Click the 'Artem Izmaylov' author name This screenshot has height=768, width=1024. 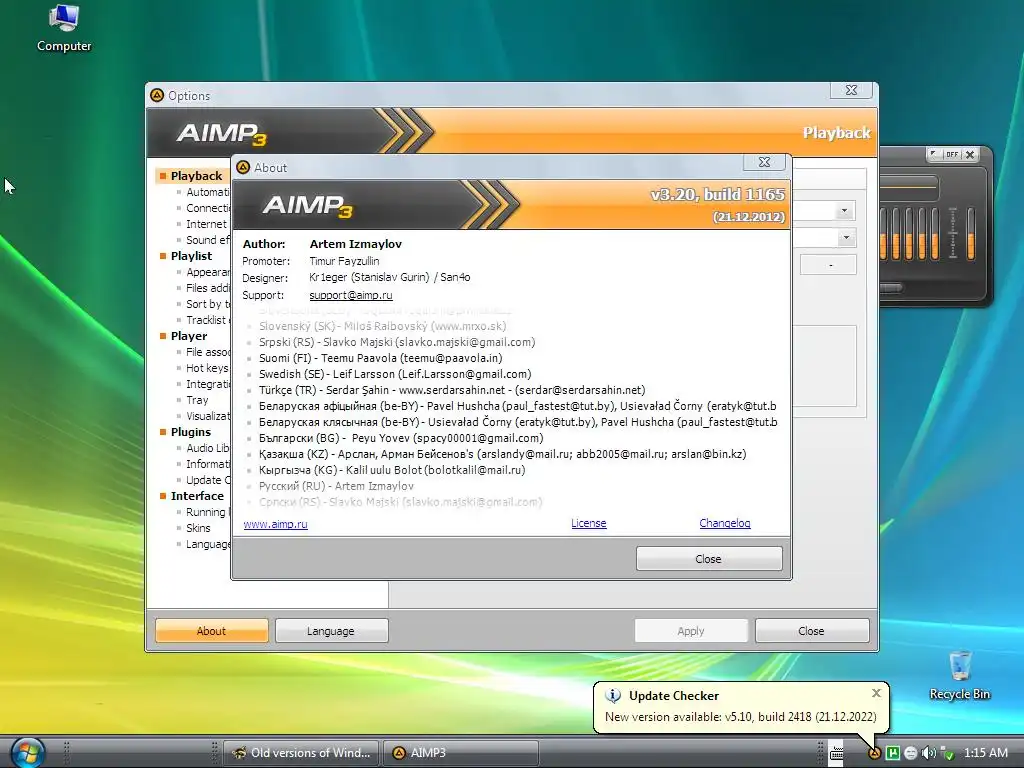(x=355, y=244)
